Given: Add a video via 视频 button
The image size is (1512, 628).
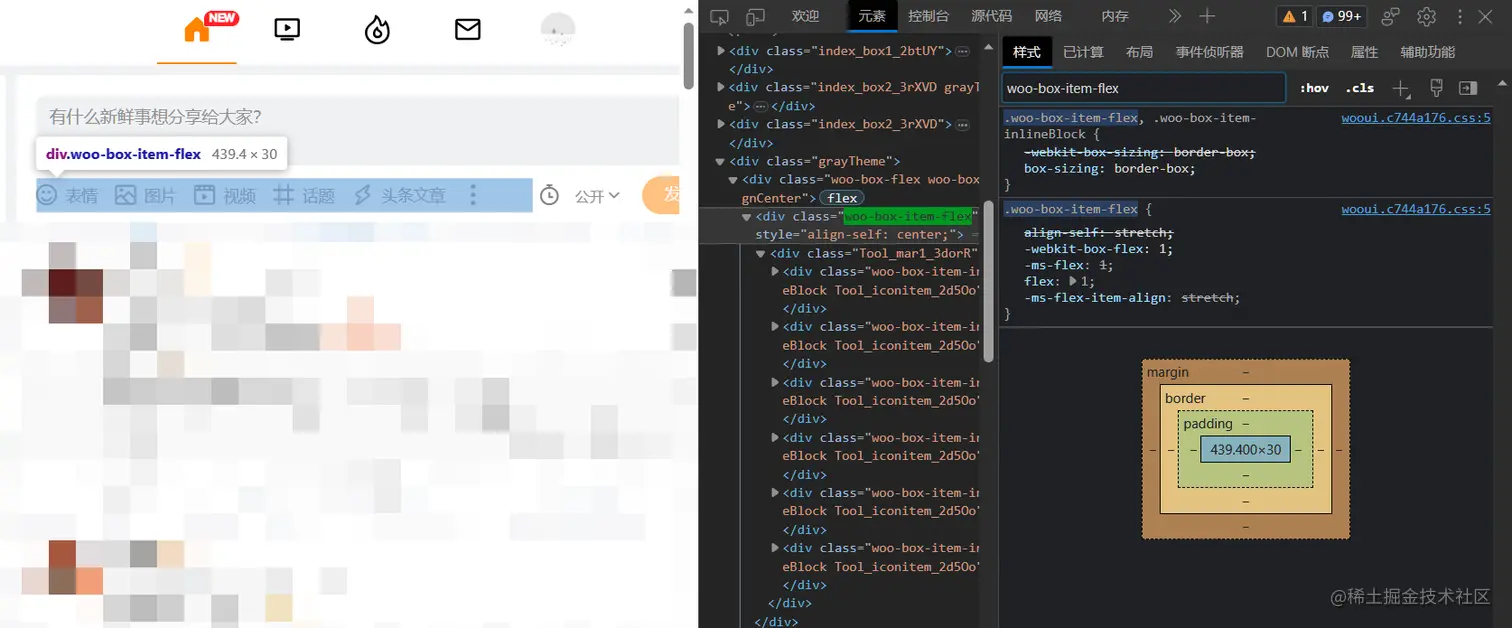Looking at the screenshot, I should (x=224, y=195).
